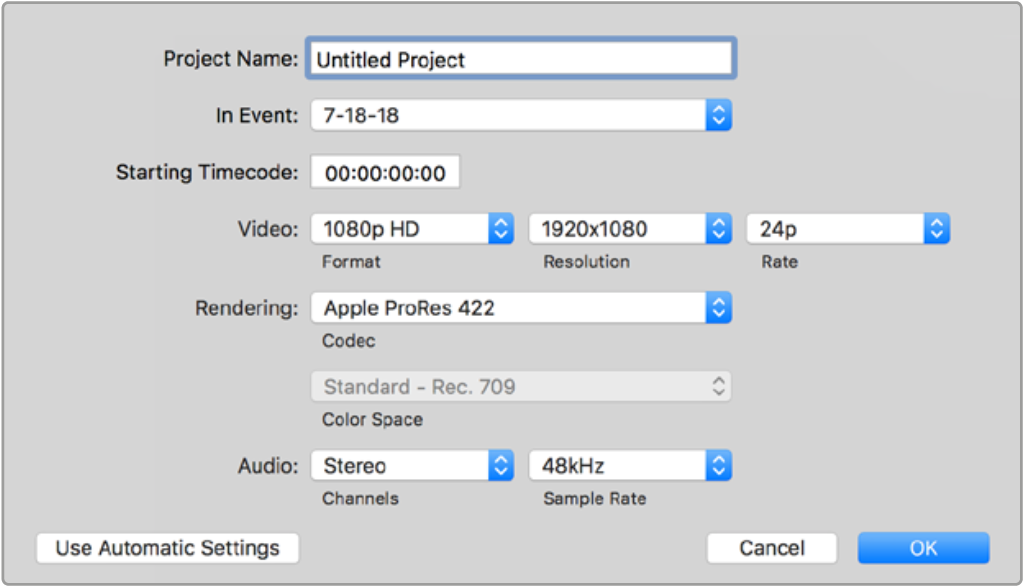Confirm project settings with the OK button

923,548
